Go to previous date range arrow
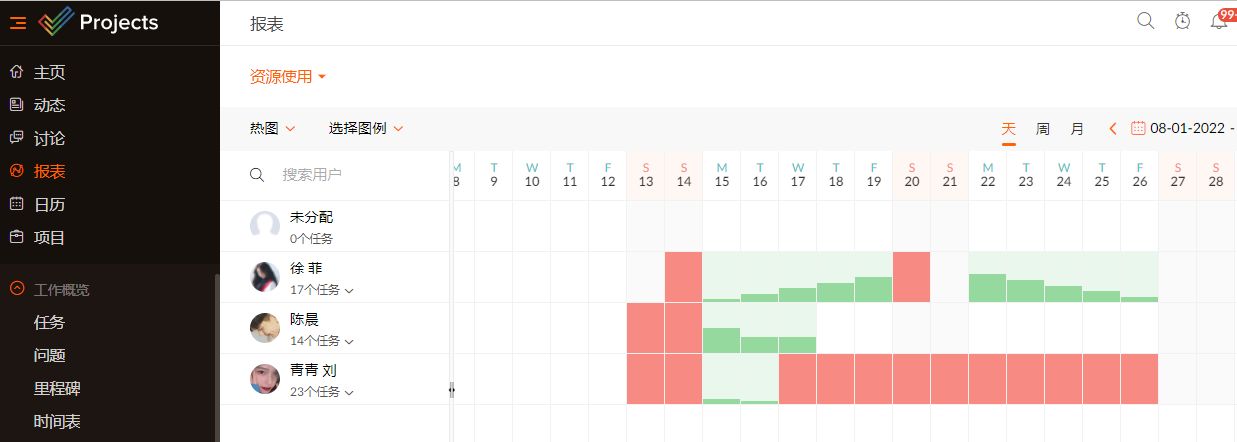Viewport: 1237px width, 442px height. click(1113, 128)
